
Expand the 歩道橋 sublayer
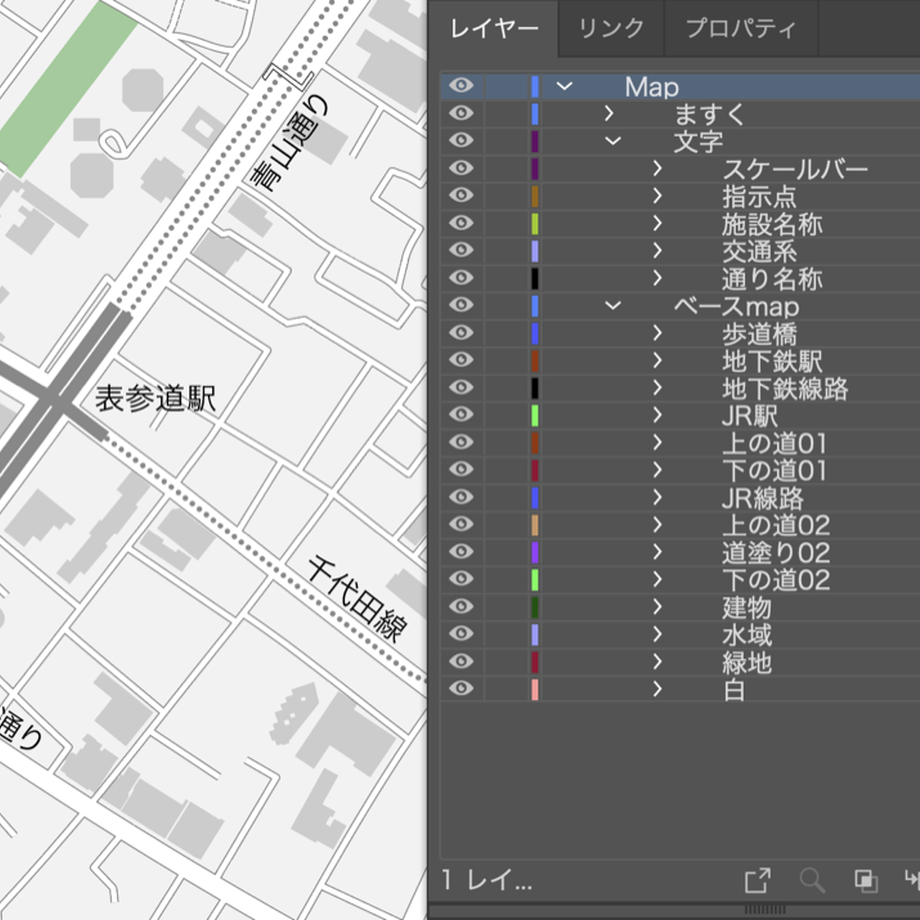pyautogui.click(x=658, y=333)
